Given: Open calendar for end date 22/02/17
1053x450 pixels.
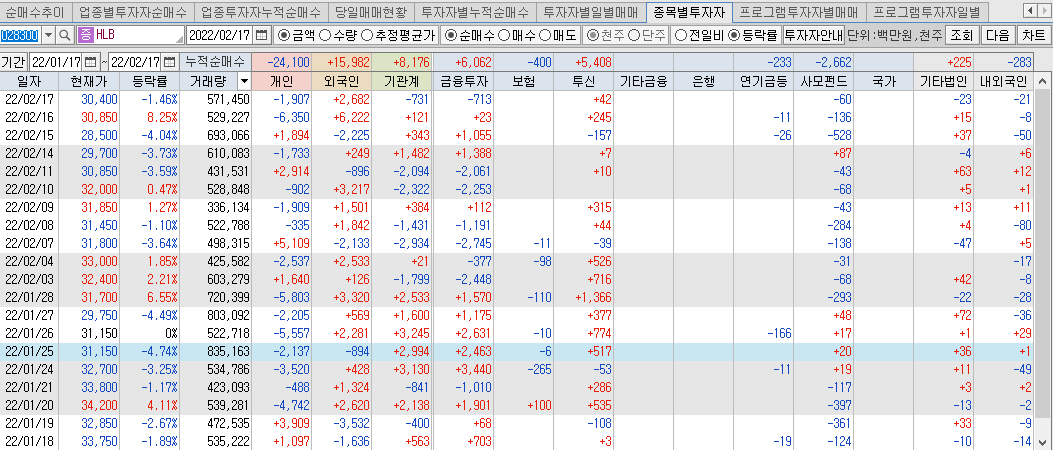Looking at the screenshot, I should coord(171,62).
